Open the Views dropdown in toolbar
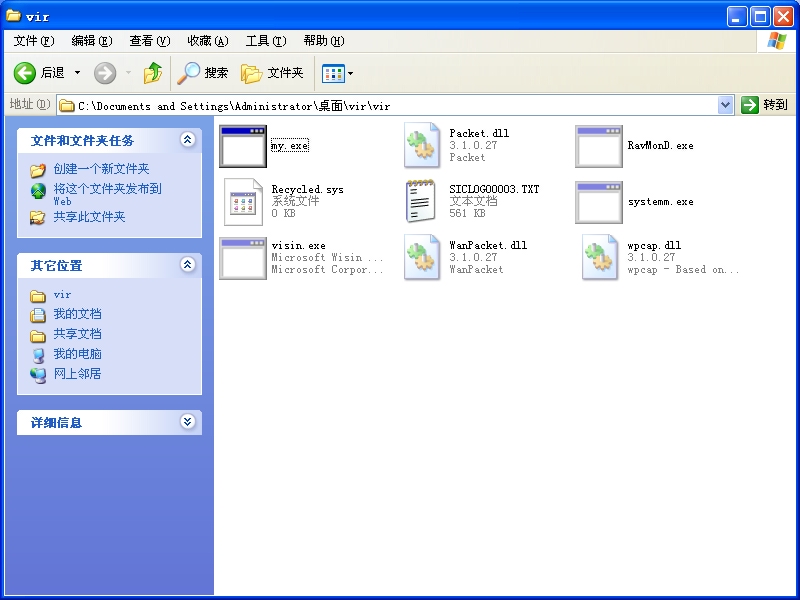 338,73
